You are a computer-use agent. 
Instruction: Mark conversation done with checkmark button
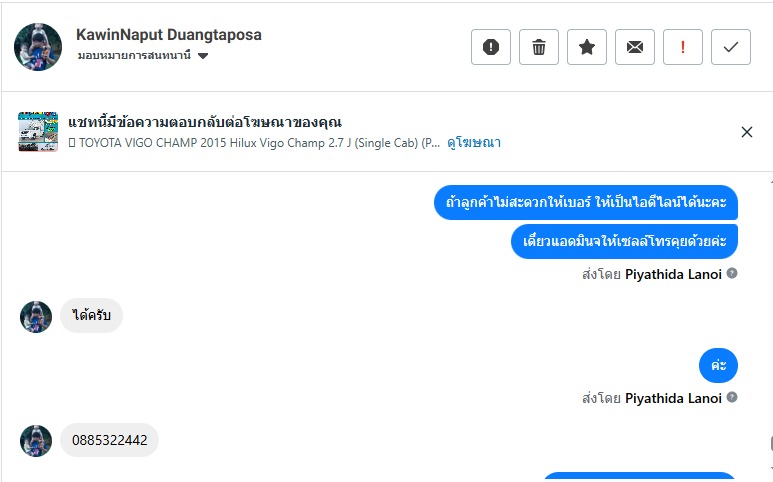coord(731,47)
